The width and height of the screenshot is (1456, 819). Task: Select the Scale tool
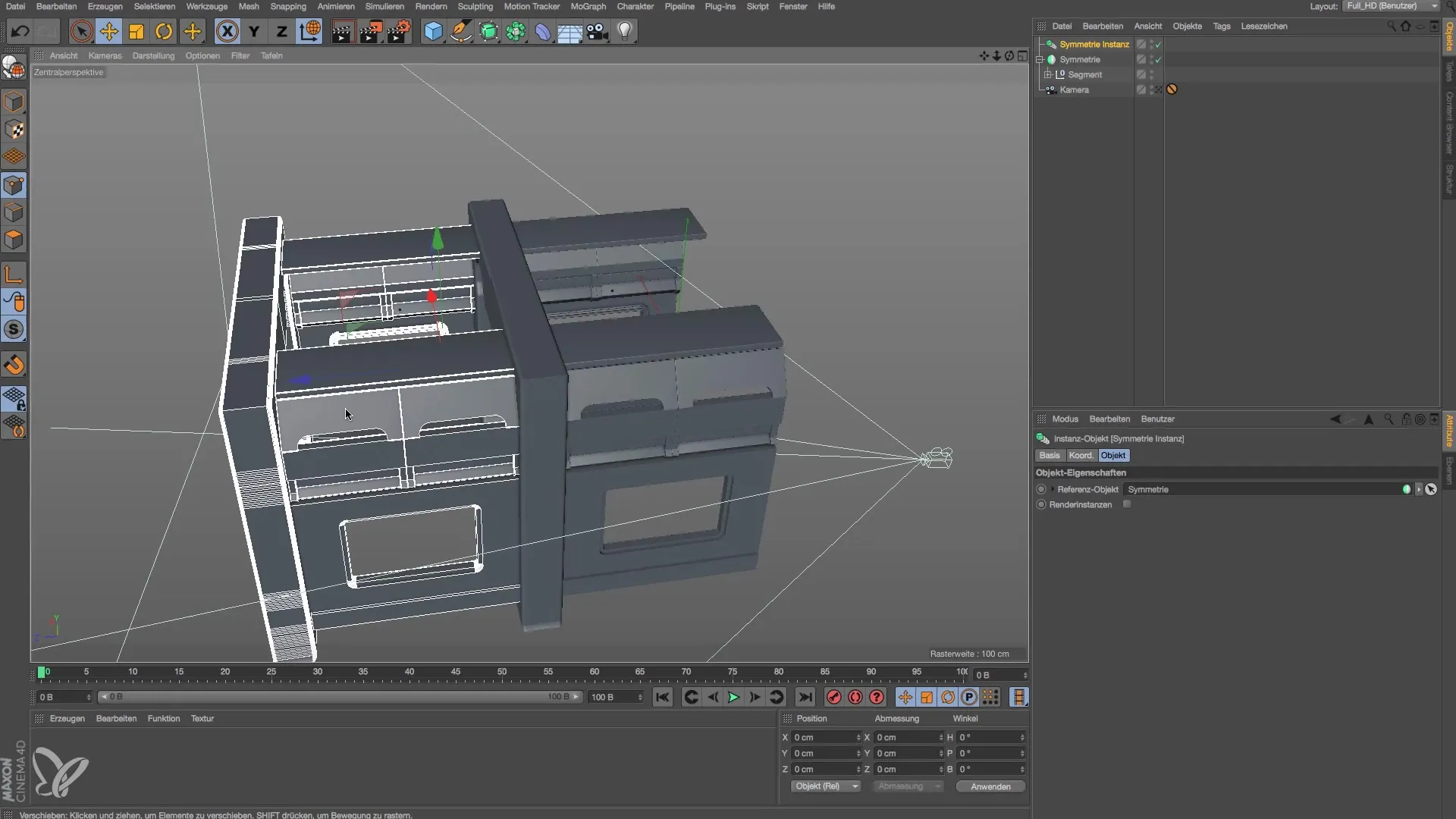(136, 31)
